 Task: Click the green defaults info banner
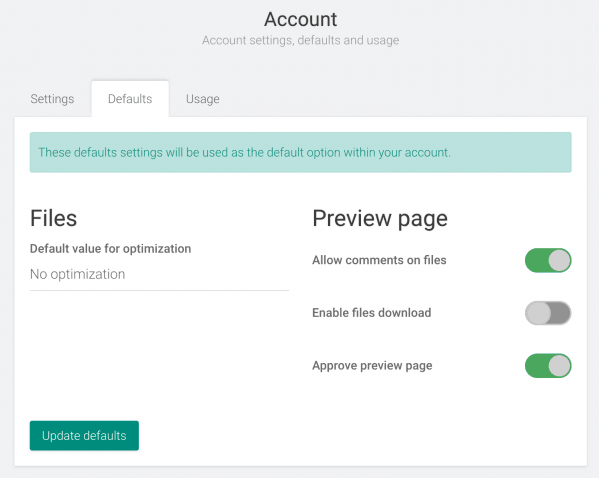tap(301, 152)
